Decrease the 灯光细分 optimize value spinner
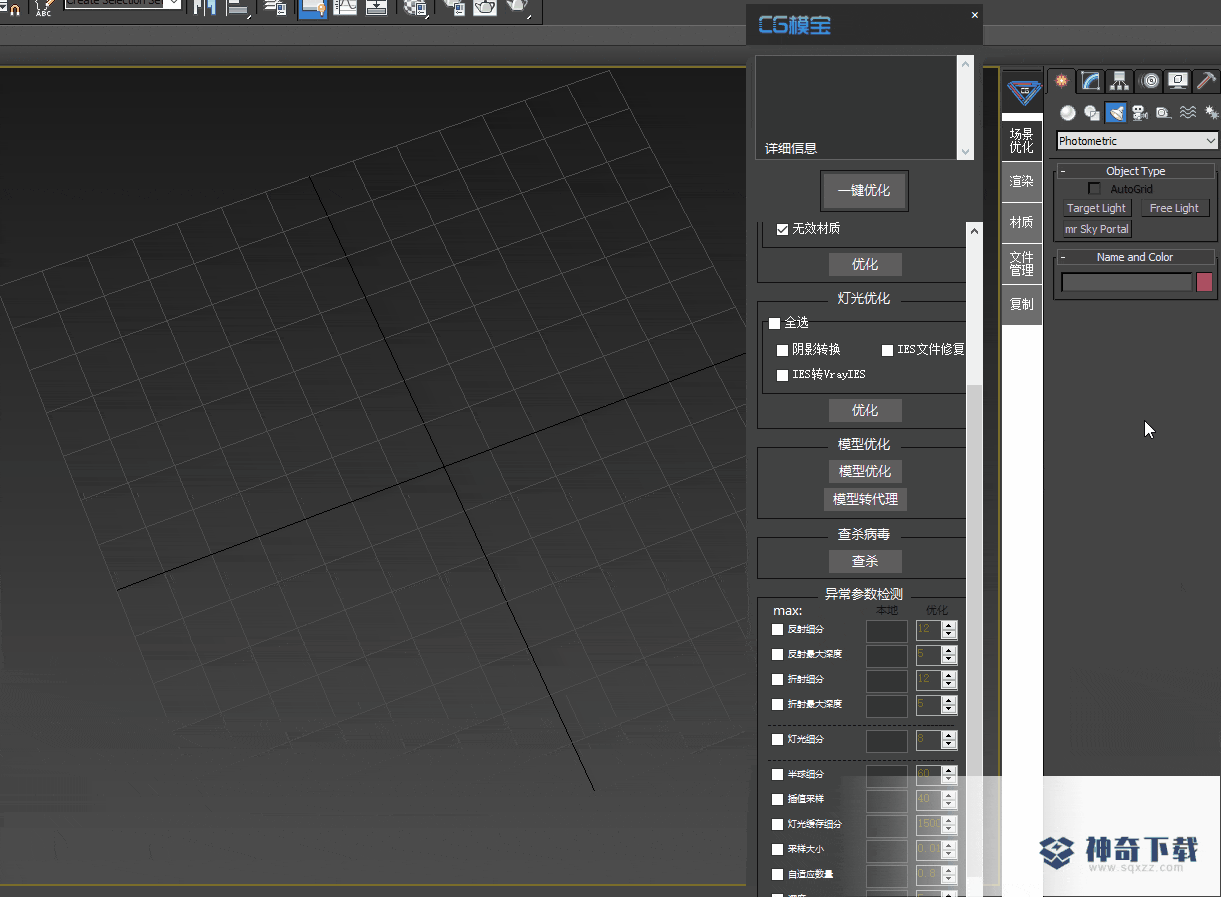 pyautogui.click(x=949, y=745)
